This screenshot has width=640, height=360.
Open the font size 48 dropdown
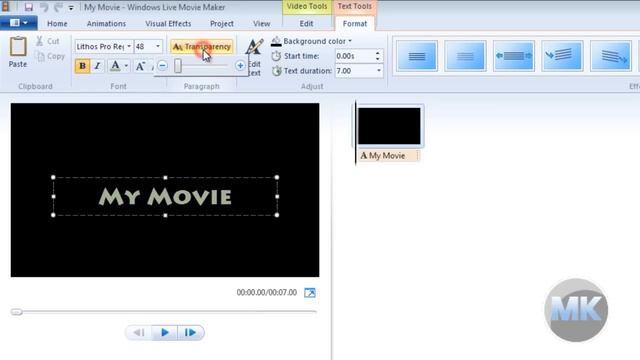click(x=158, y=46)
